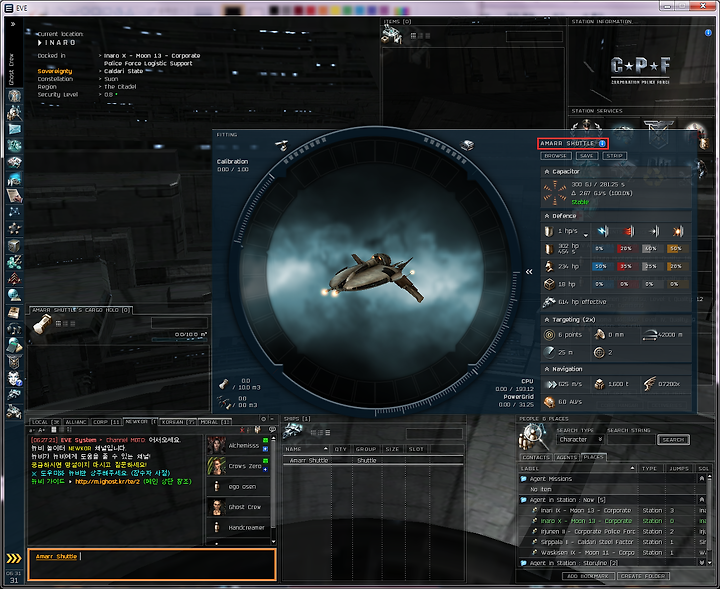Click the People & Places magnifier icon
The width and height of the screenshot is (720, 589).
(533, 438)
